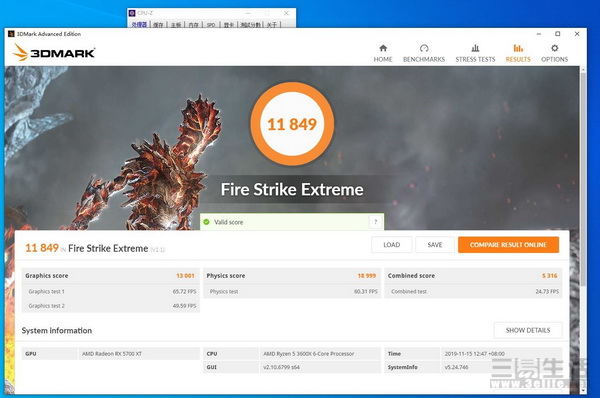Open the 关于 tab in CPU-Z
The image size is (600, 398).
(272, 24)
